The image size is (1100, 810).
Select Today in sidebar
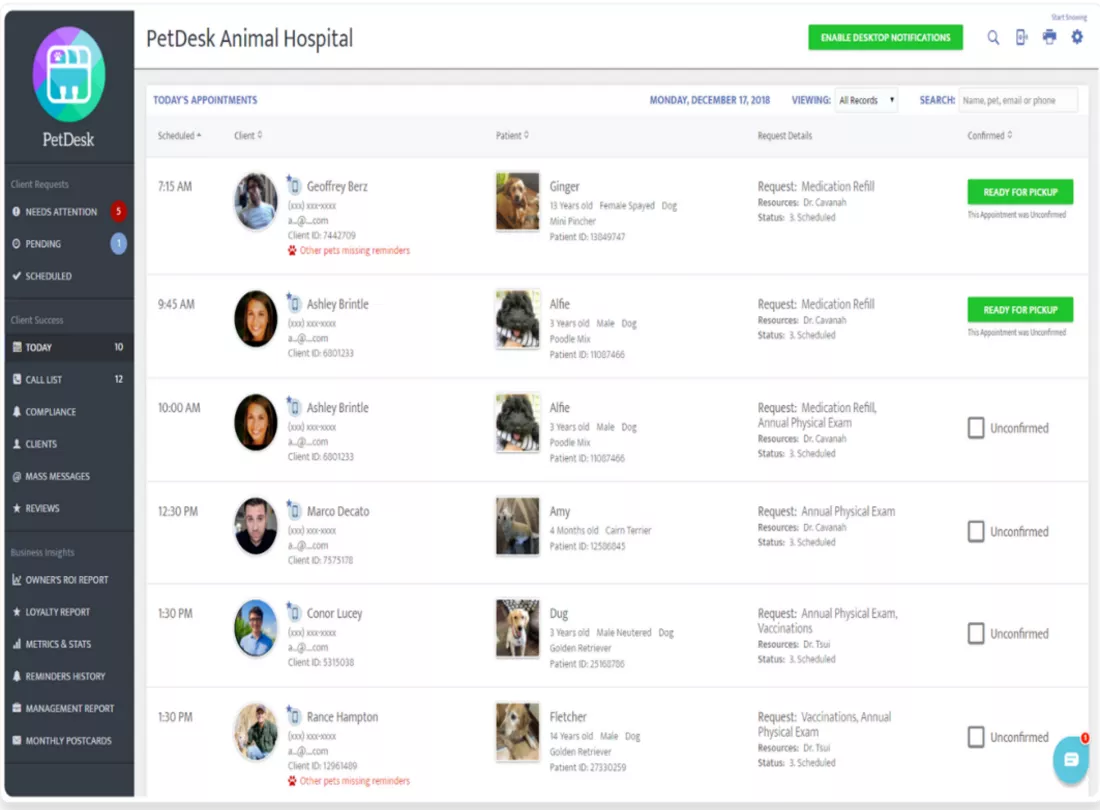pos(69,347)
